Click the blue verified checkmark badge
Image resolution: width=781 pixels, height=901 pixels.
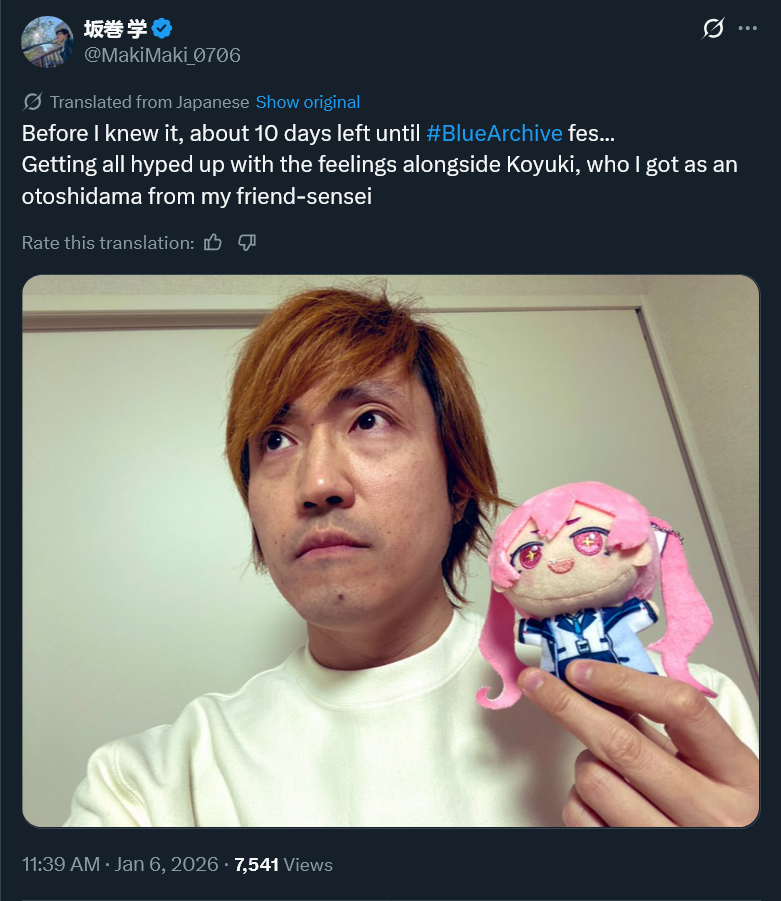(x=162, y=28)
